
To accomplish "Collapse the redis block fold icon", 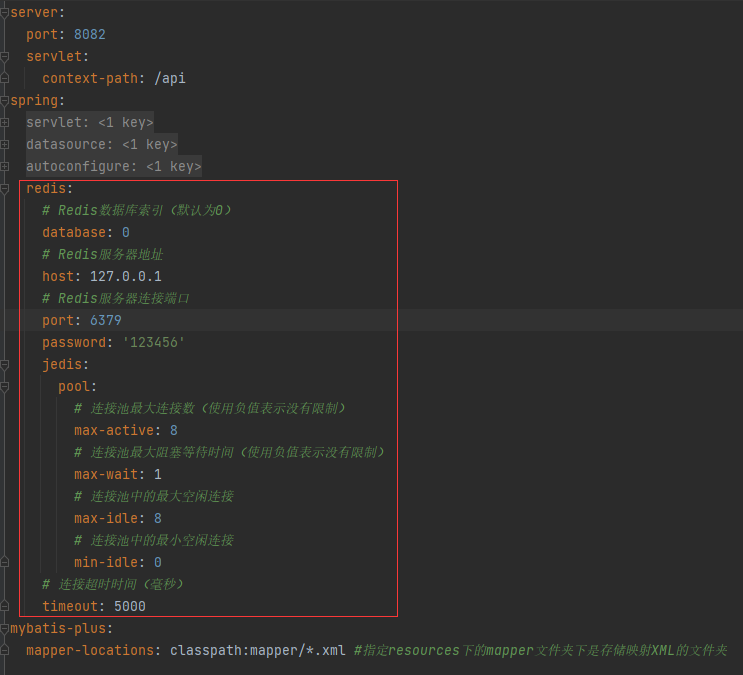I will point(4,189).
